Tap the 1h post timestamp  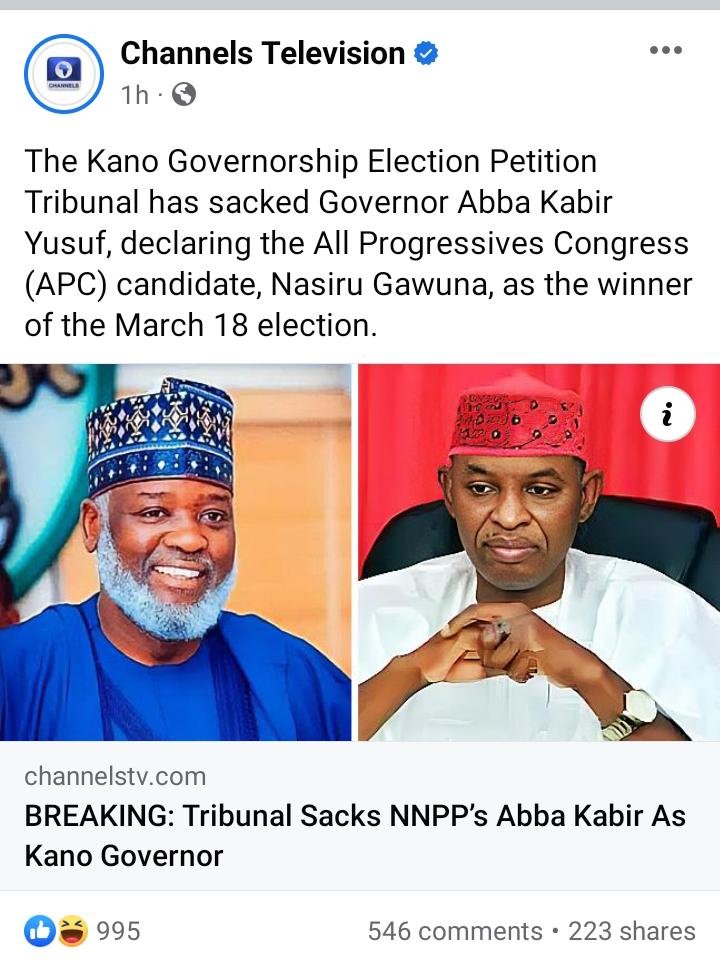click(x=135, y=95)
